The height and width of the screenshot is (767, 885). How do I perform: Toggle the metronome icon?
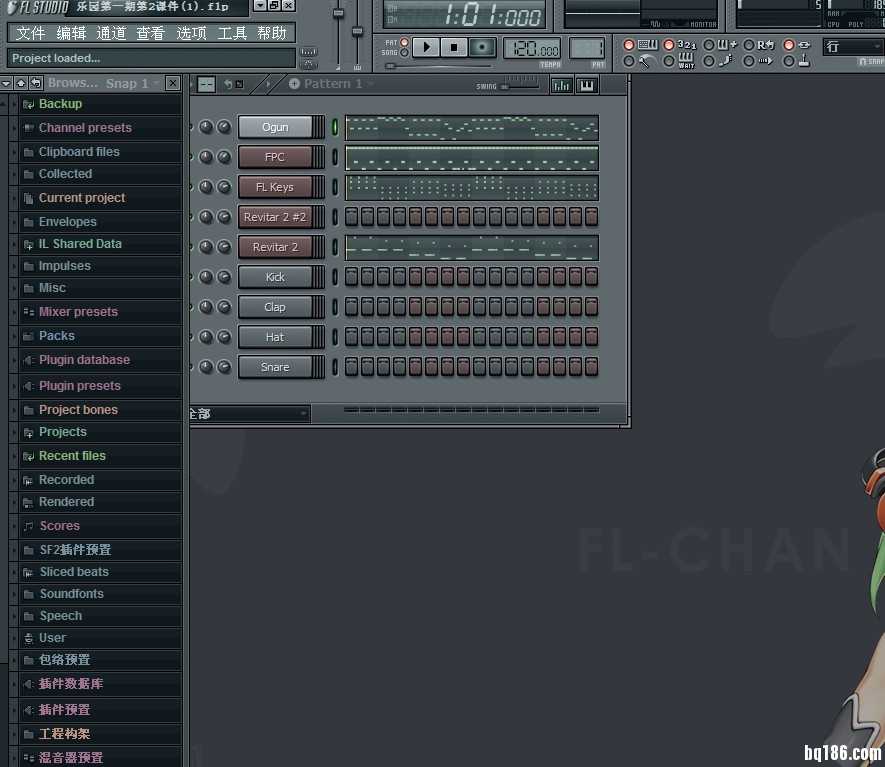(x=647, y=62)
